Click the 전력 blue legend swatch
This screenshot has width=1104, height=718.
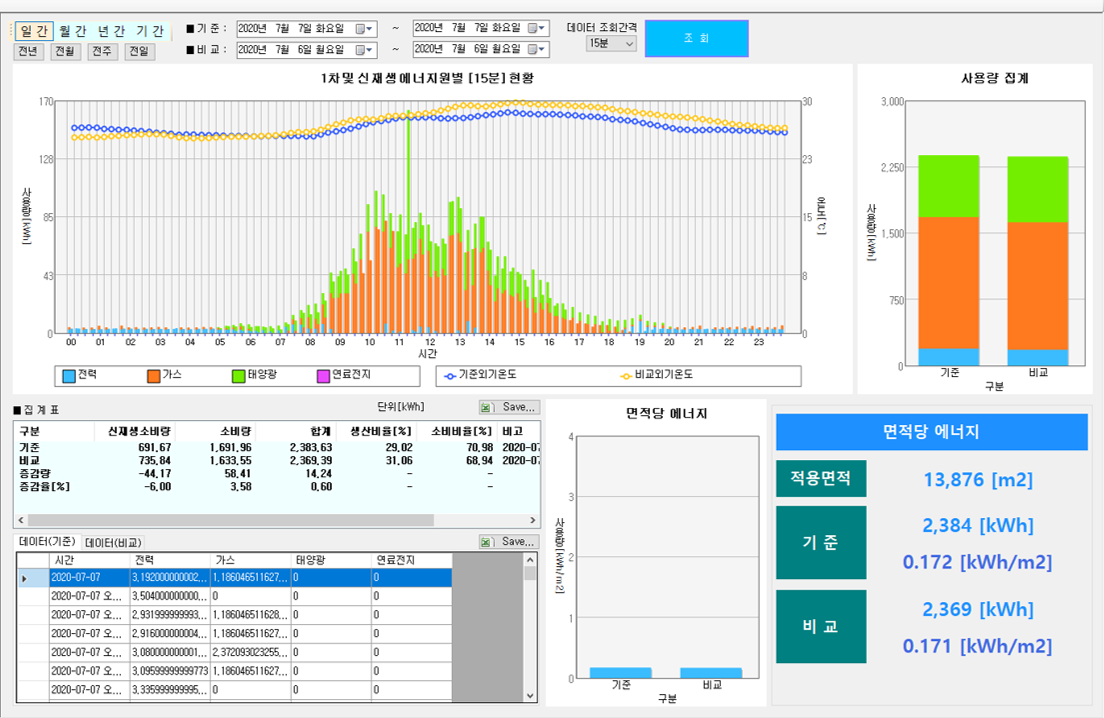(x=68, y=376)
